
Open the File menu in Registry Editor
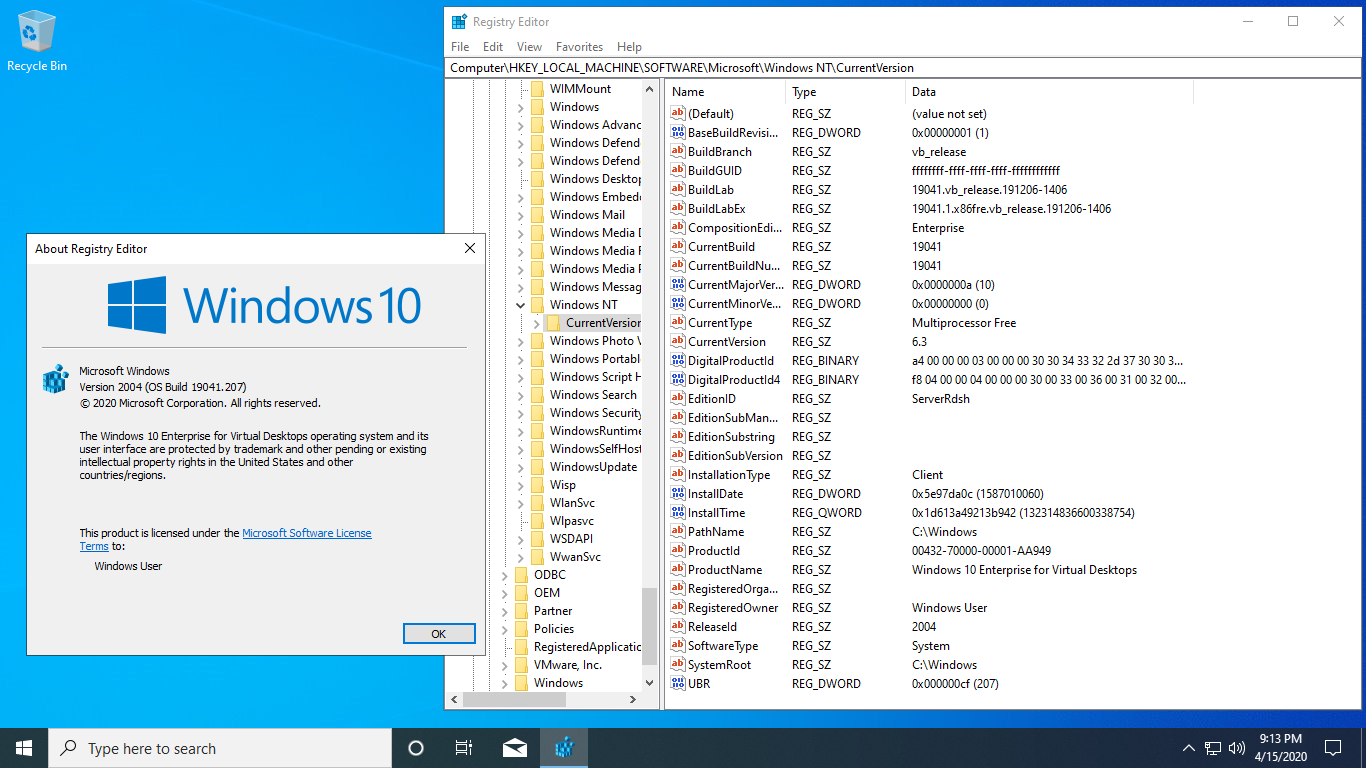[x=460, y=47]
